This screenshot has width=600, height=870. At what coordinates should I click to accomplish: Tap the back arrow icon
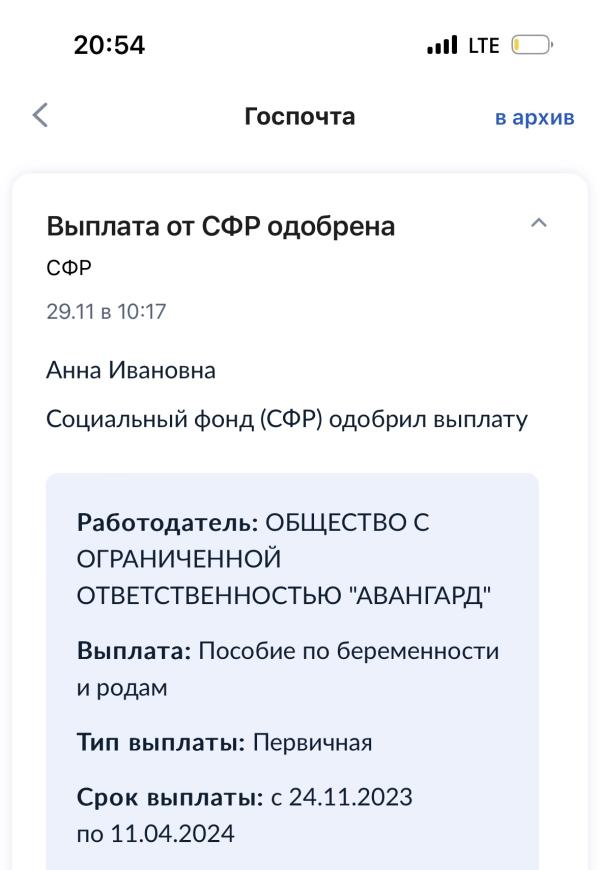click(41, 115)
